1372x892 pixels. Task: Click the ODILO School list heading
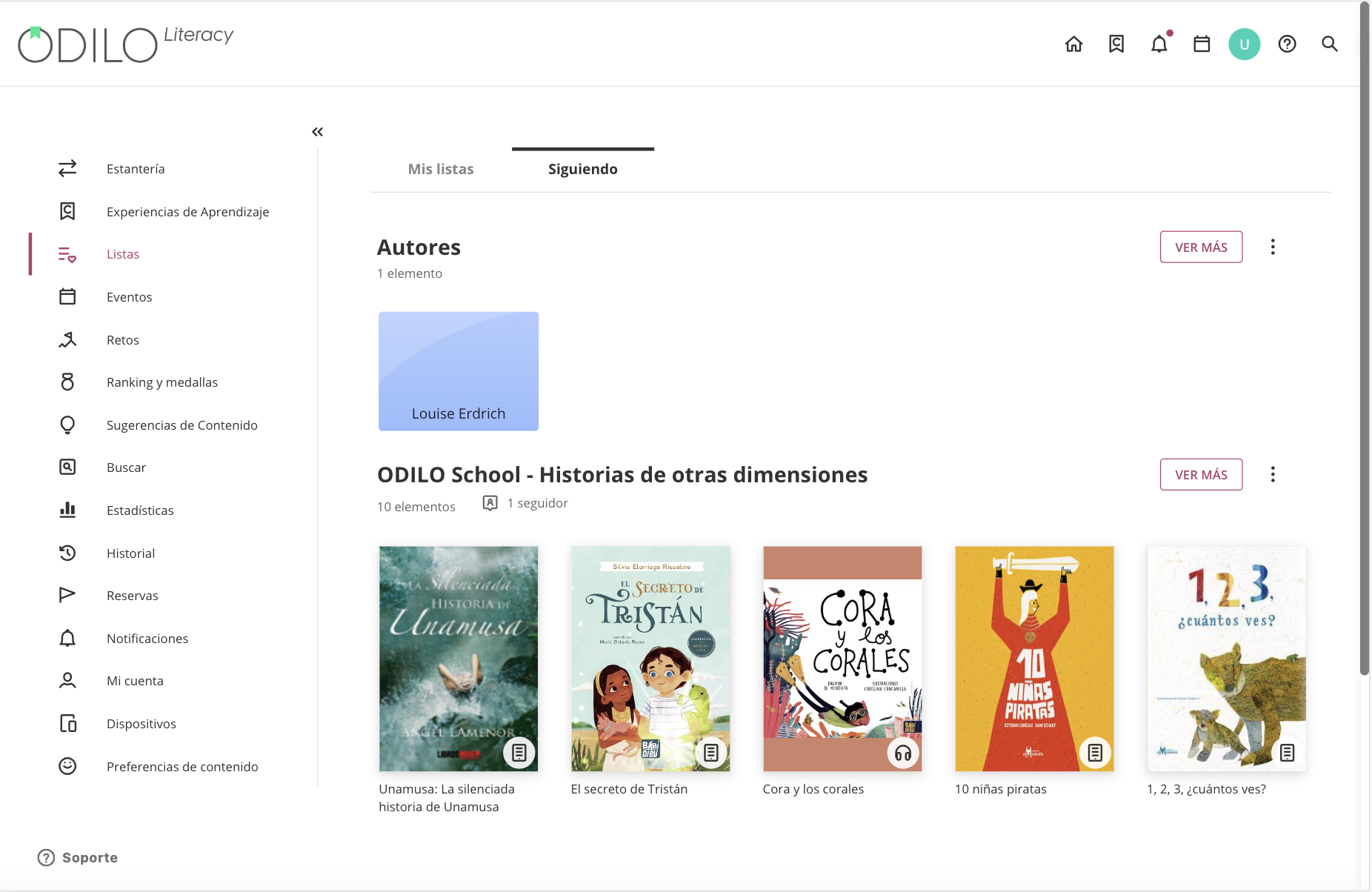pos(622,474)
